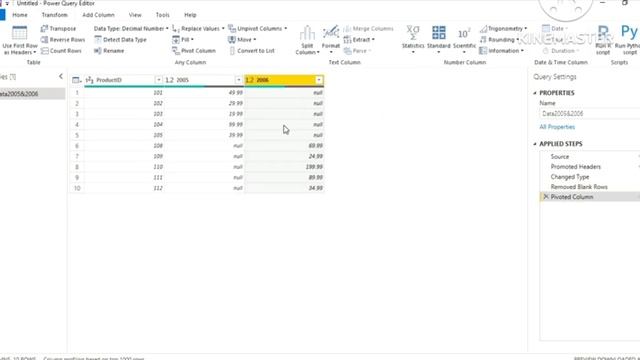
Task: Click the Split Column icon
Action: [x=307, y=33]
